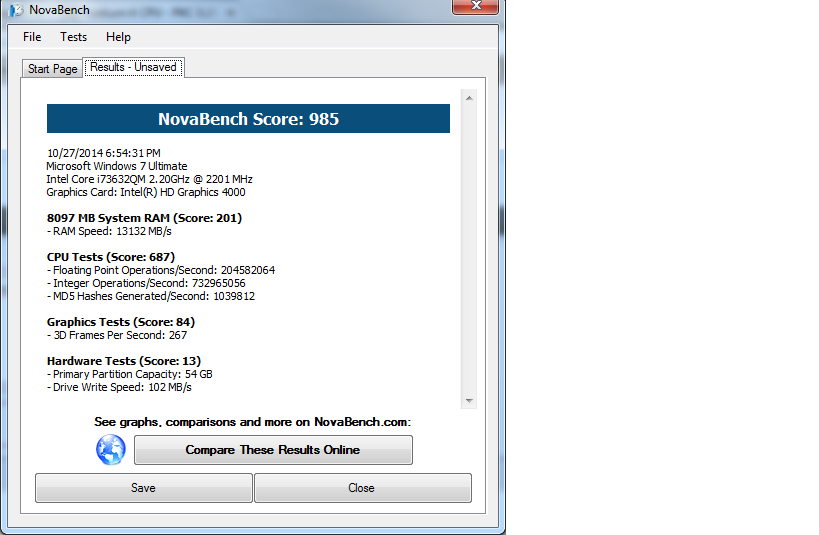Click Floating Point Operations/Second value line
The image size is (819, 535).
(161, 270)
